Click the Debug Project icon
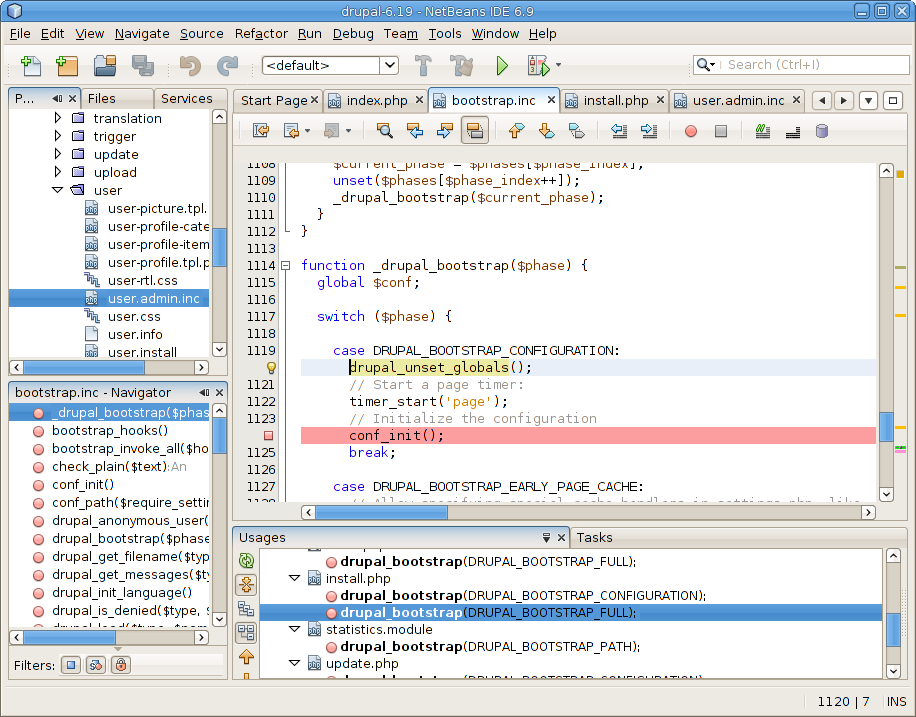The height and width of the screenshot is (717, 916). pos(539,65)
